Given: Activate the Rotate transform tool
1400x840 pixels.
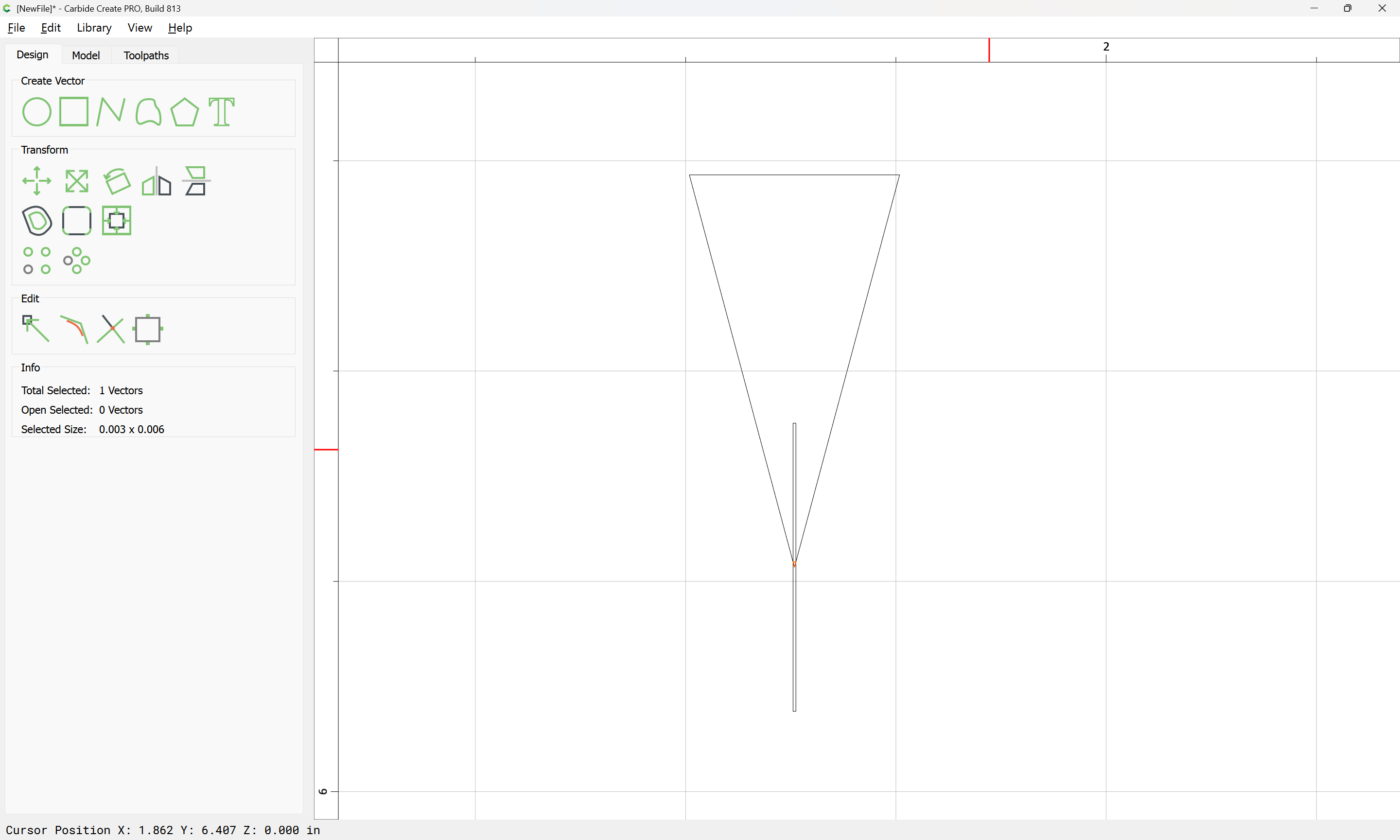Looking at the screenshot, I should point(117,181).
